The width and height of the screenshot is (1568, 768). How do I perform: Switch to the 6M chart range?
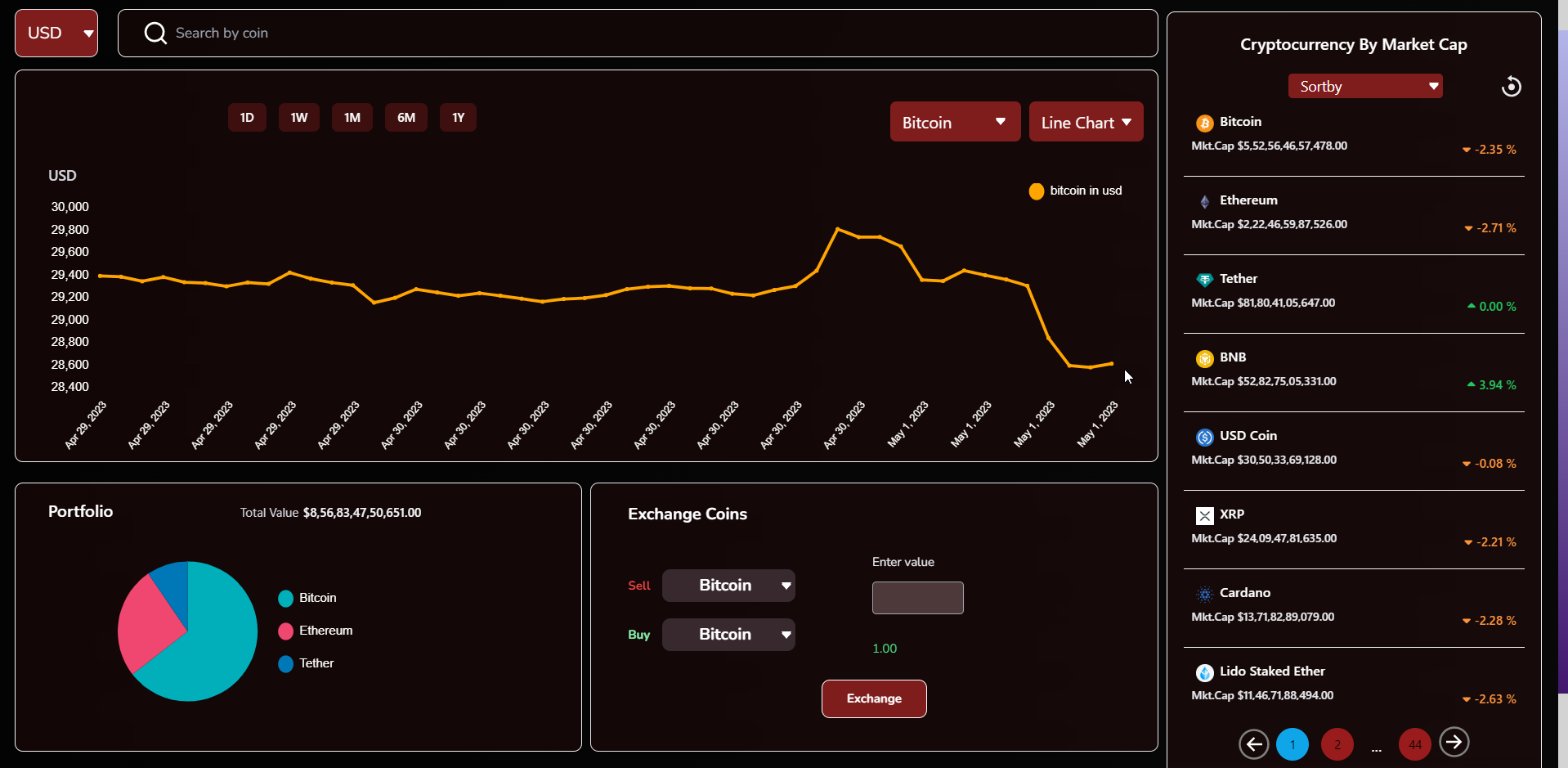[x=405, y=117]
